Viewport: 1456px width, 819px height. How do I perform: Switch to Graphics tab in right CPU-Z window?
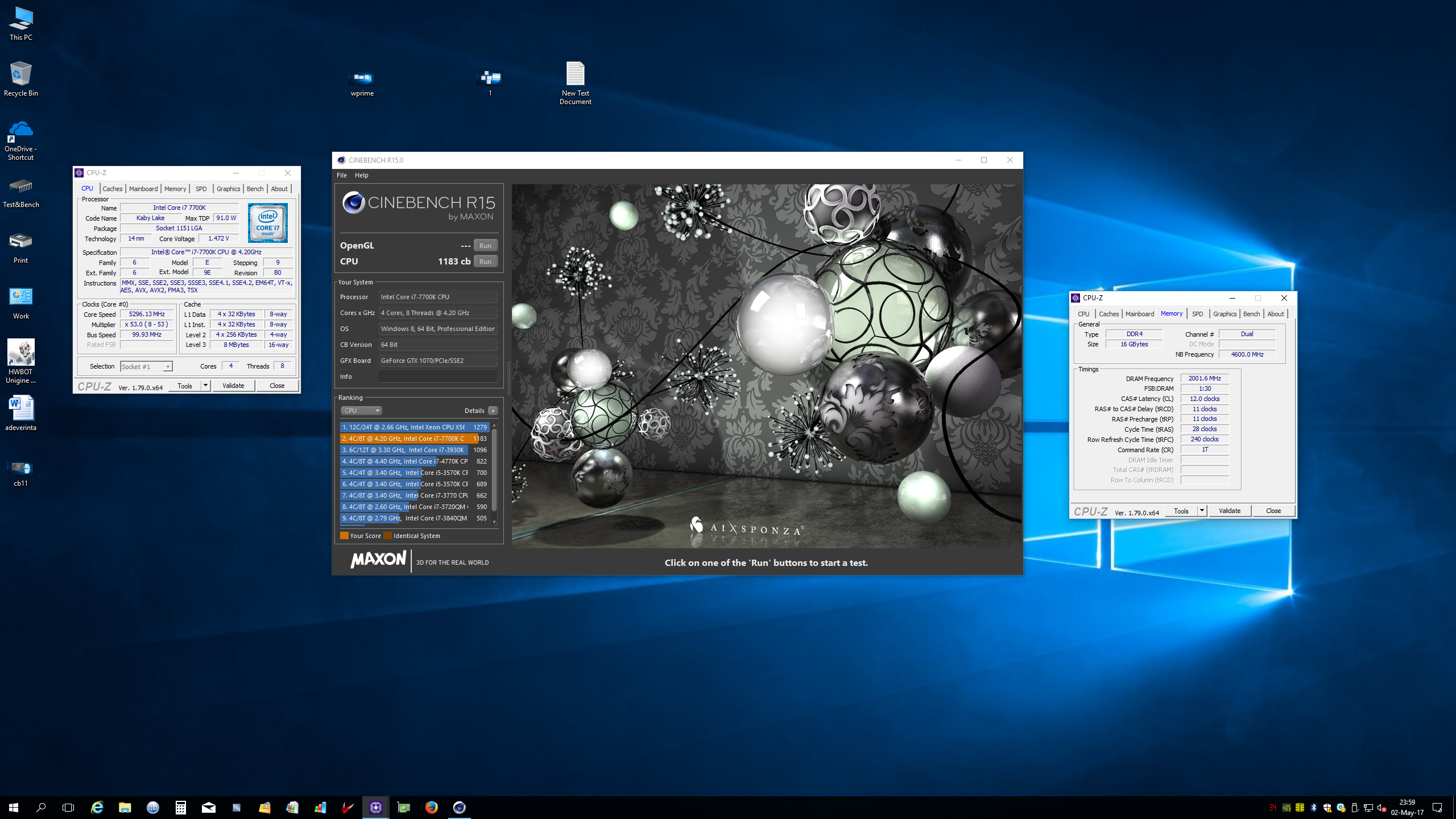[x=1225, y=314]
